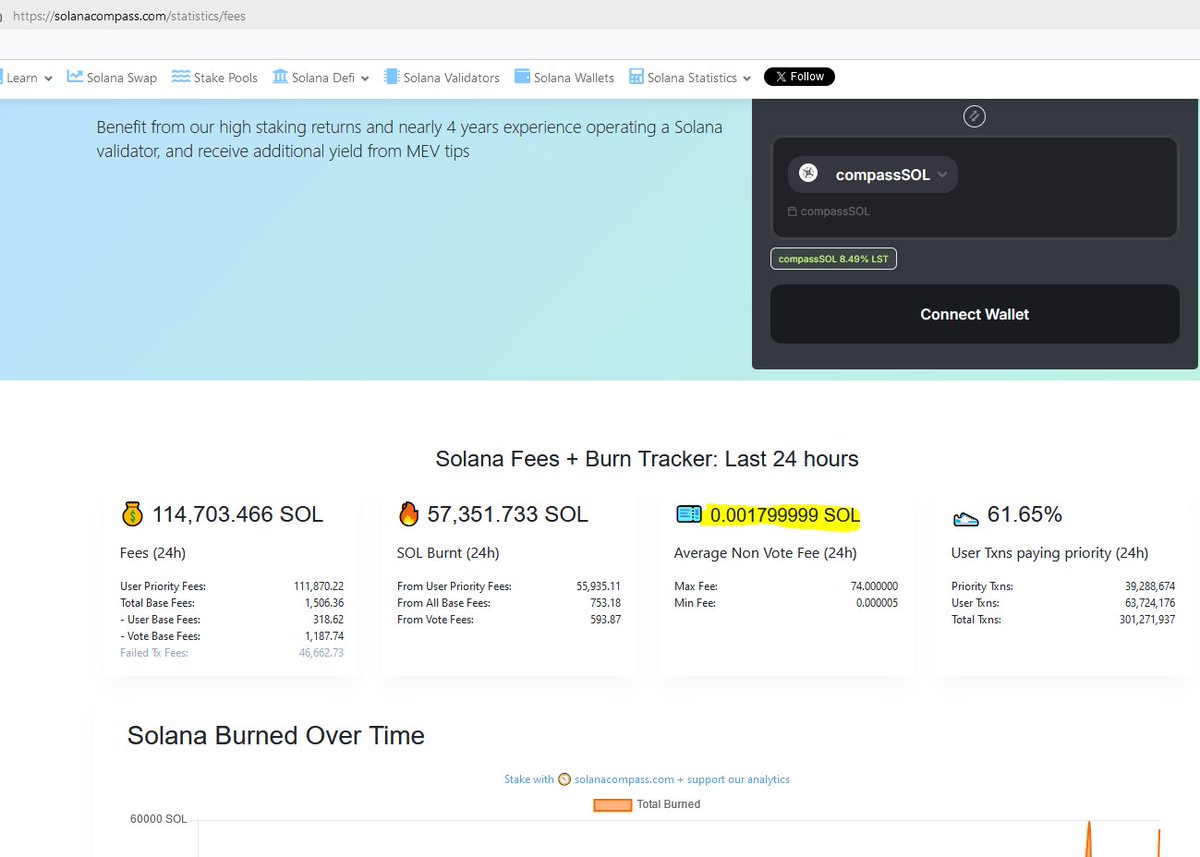Click the solanacompass logo in chart caption

pyautogui.click(x=564, y=780)
